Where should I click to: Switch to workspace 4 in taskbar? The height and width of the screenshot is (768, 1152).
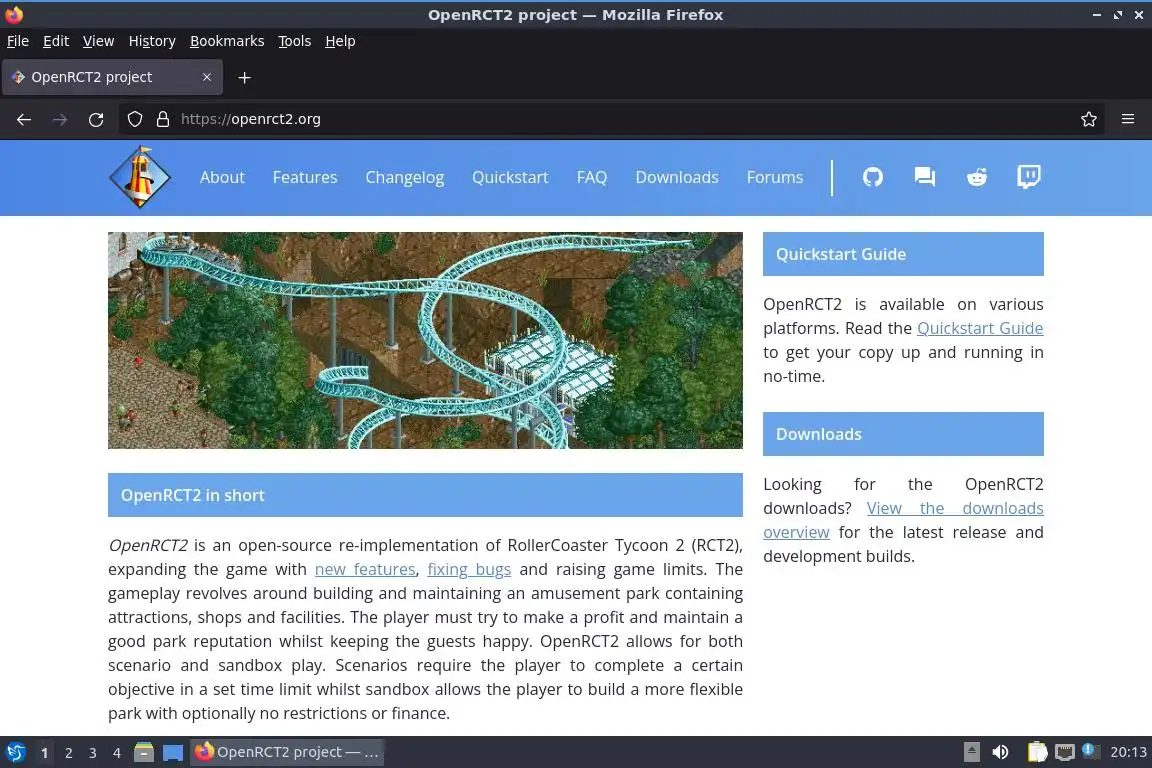117,753
